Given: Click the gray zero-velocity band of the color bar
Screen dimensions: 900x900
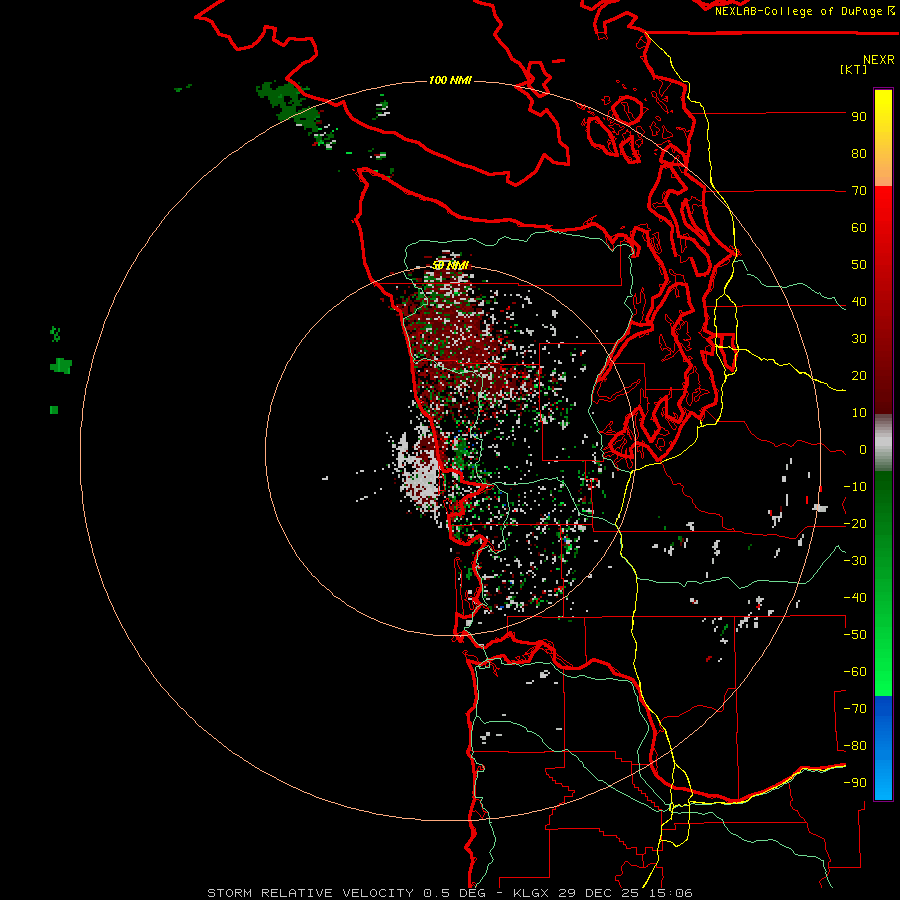Looking at the screenshot, I should (x=883, y=443).
